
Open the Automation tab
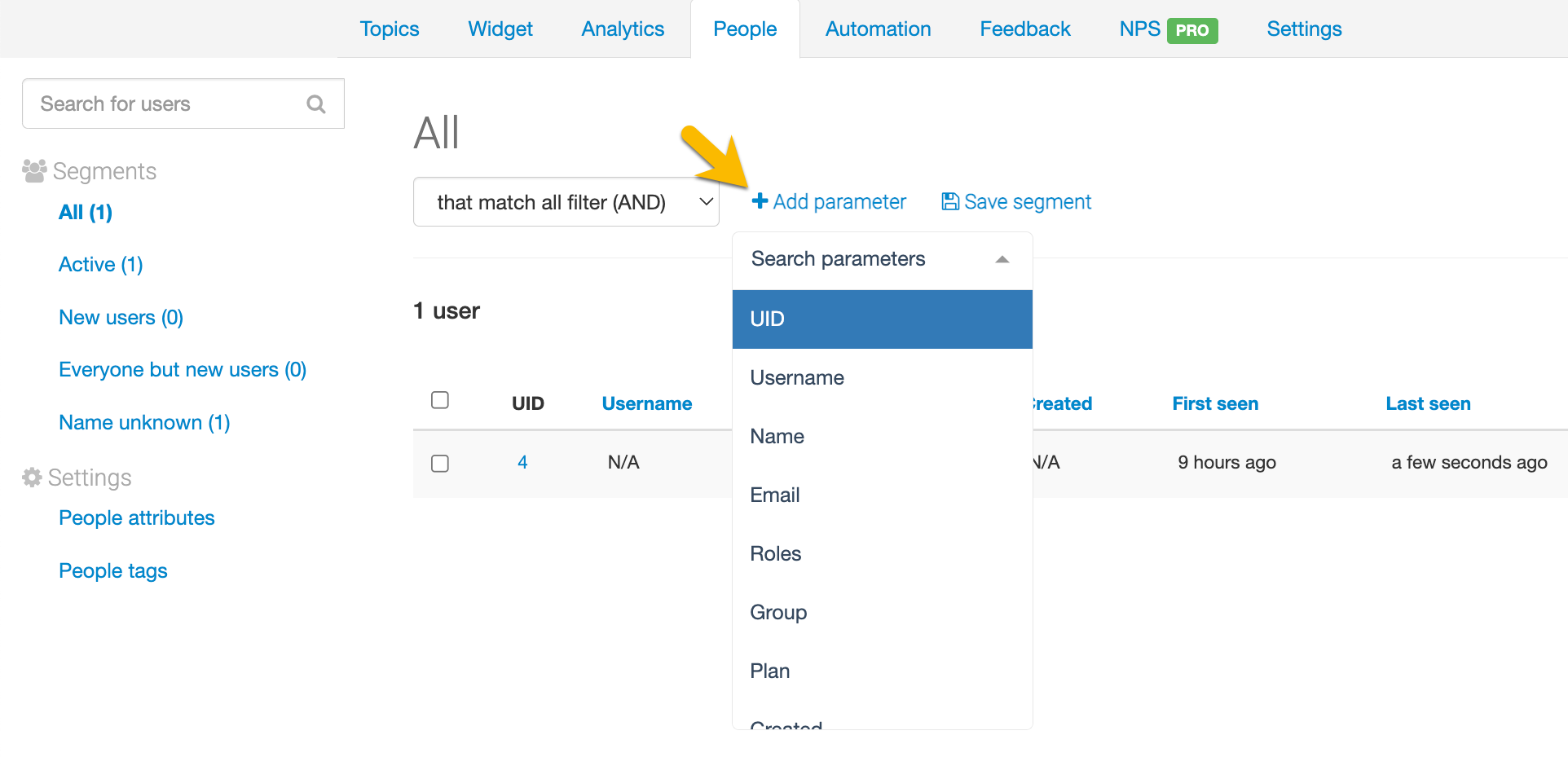tap(878, 29)
